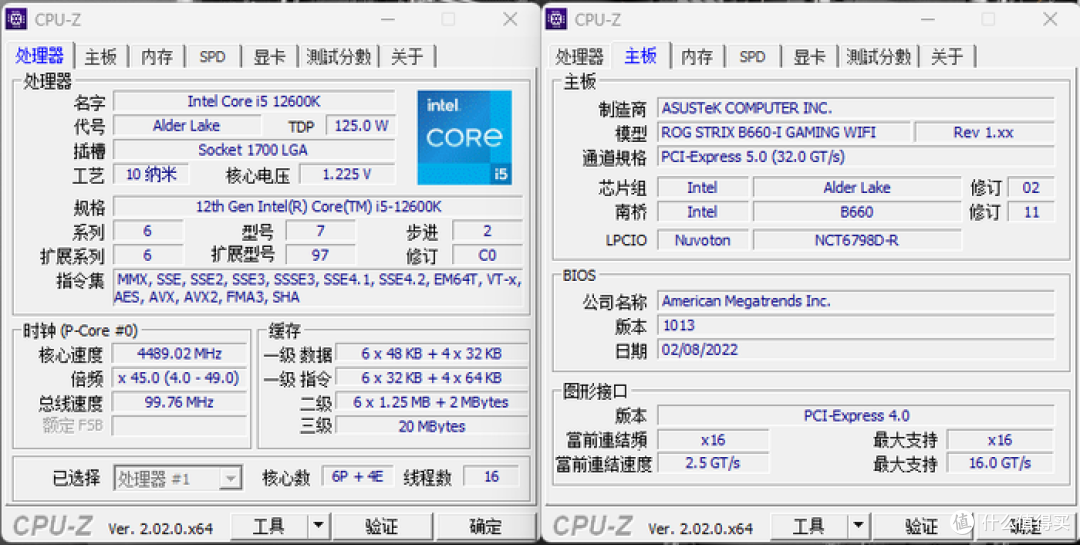Screen dimensions: 1080x545
Task: Click multiplier value x 45.0 (4.0 - 49.0)
Action: point(179,378)
